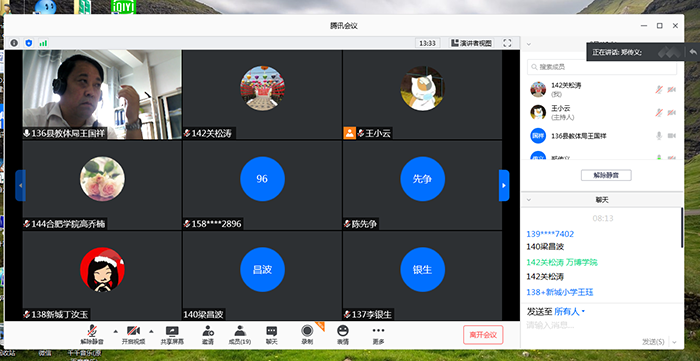This screenshot has height=361, width=700.
Task: Open the More (更多) options menu
Action: tap(378, 335)
